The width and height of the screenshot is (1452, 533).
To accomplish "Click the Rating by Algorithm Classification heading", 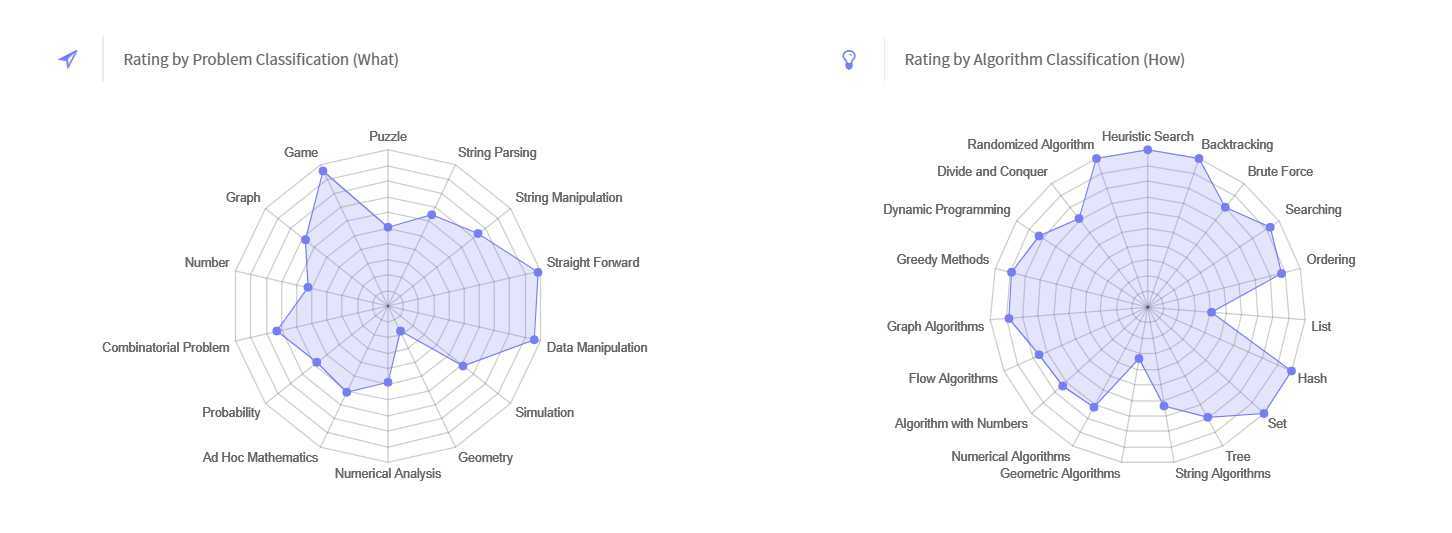I will (1044, 59).
